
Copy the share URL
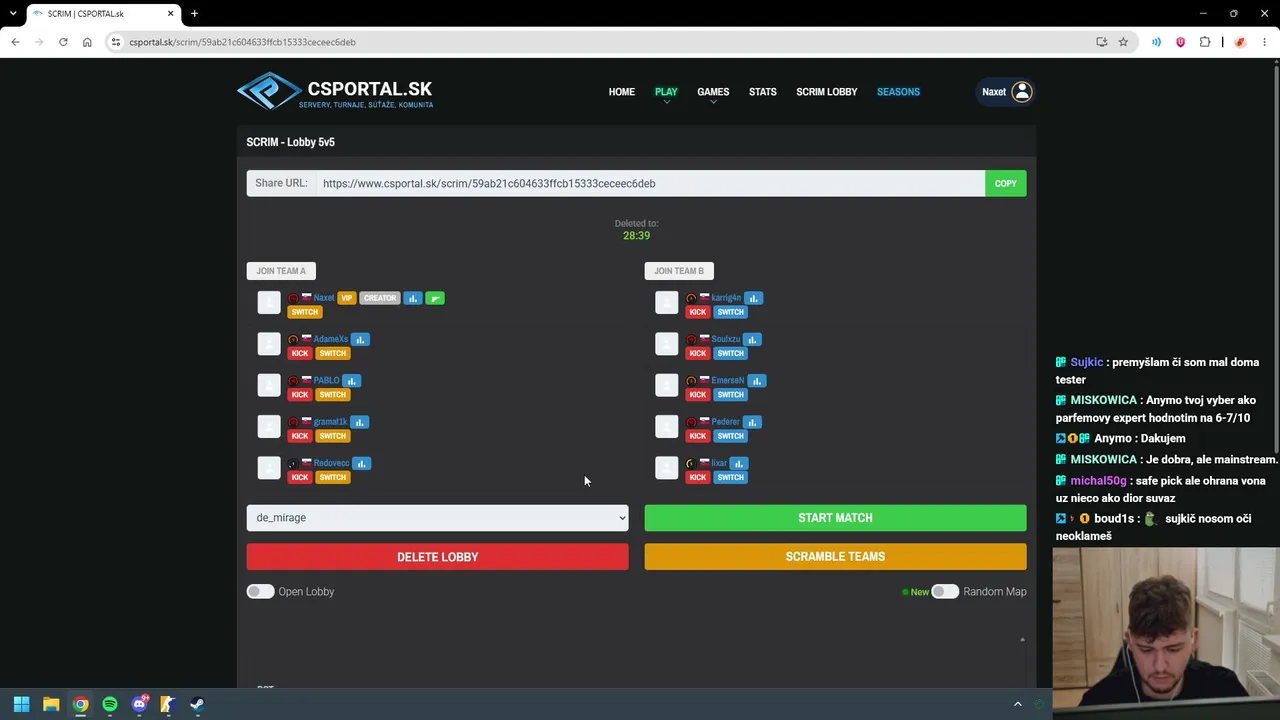point(1006,184)
